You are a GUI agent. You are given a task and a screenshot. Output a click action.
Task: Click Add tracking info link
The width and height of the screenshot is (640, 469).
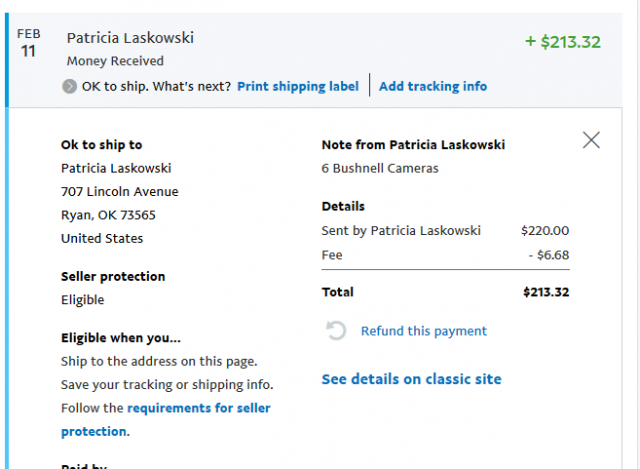433,87
